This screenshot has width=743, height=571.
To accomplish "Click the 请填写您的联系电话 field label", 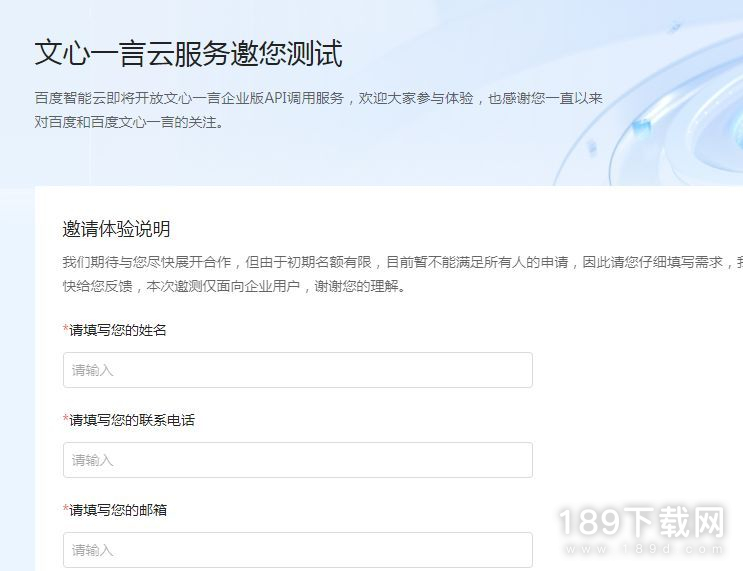I will (132, 420).
